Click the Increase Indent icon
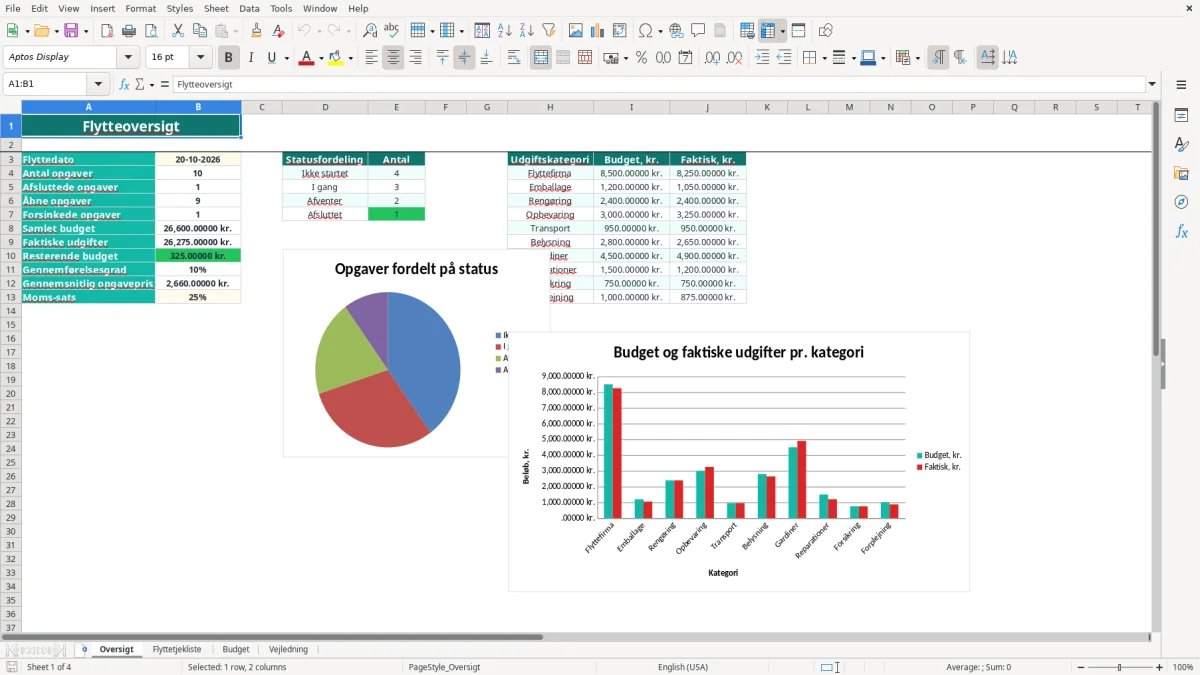1200x675 pixels. point(762,58)
